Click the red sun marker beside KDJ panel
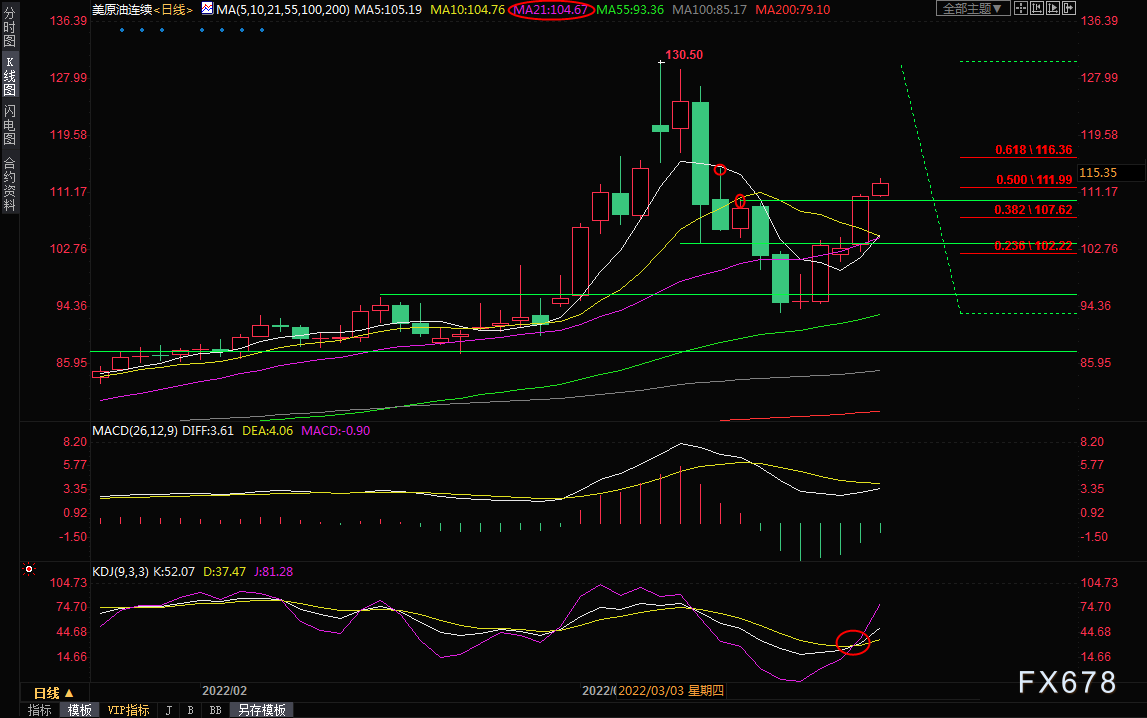1147x718 pixels. (29, 569)
